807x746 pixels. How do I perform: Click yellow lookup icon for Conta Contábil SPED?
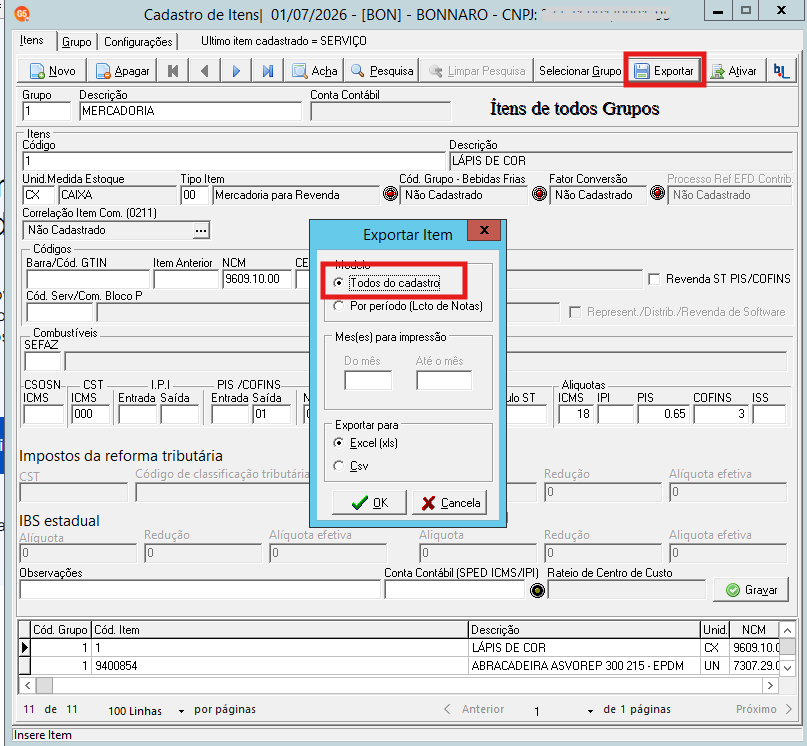coord(537,591)
